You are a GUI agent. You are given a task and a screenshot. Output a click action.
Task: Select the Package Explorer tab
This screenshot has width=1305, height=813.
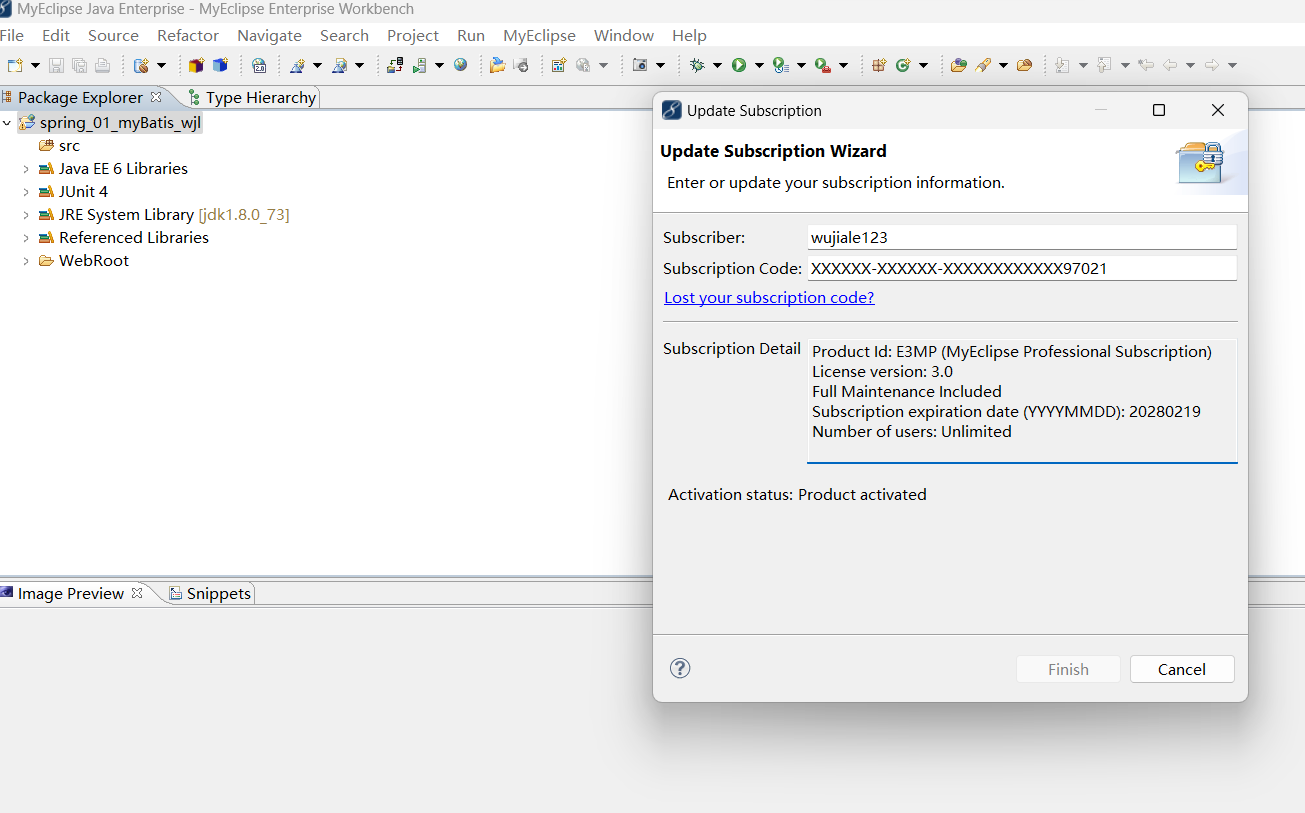(79, 97)
